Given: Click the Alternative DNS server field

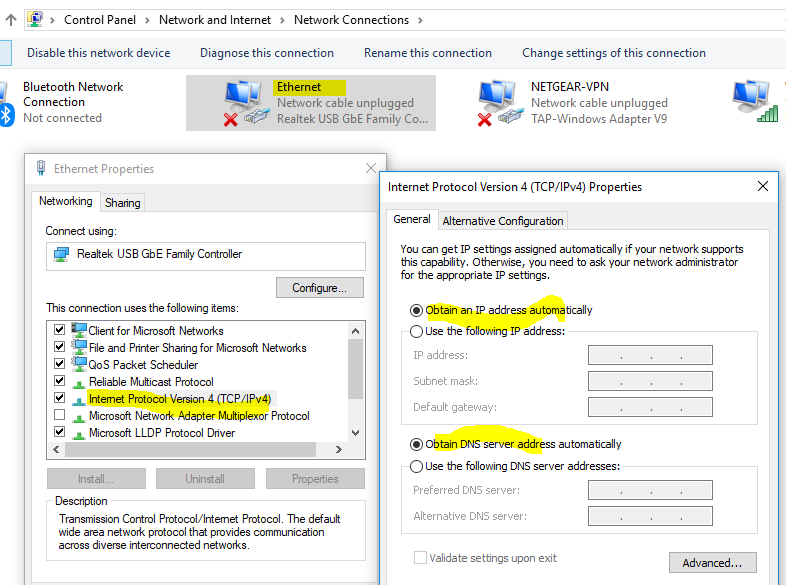Looking at the screenshot, I should point(650,516).
